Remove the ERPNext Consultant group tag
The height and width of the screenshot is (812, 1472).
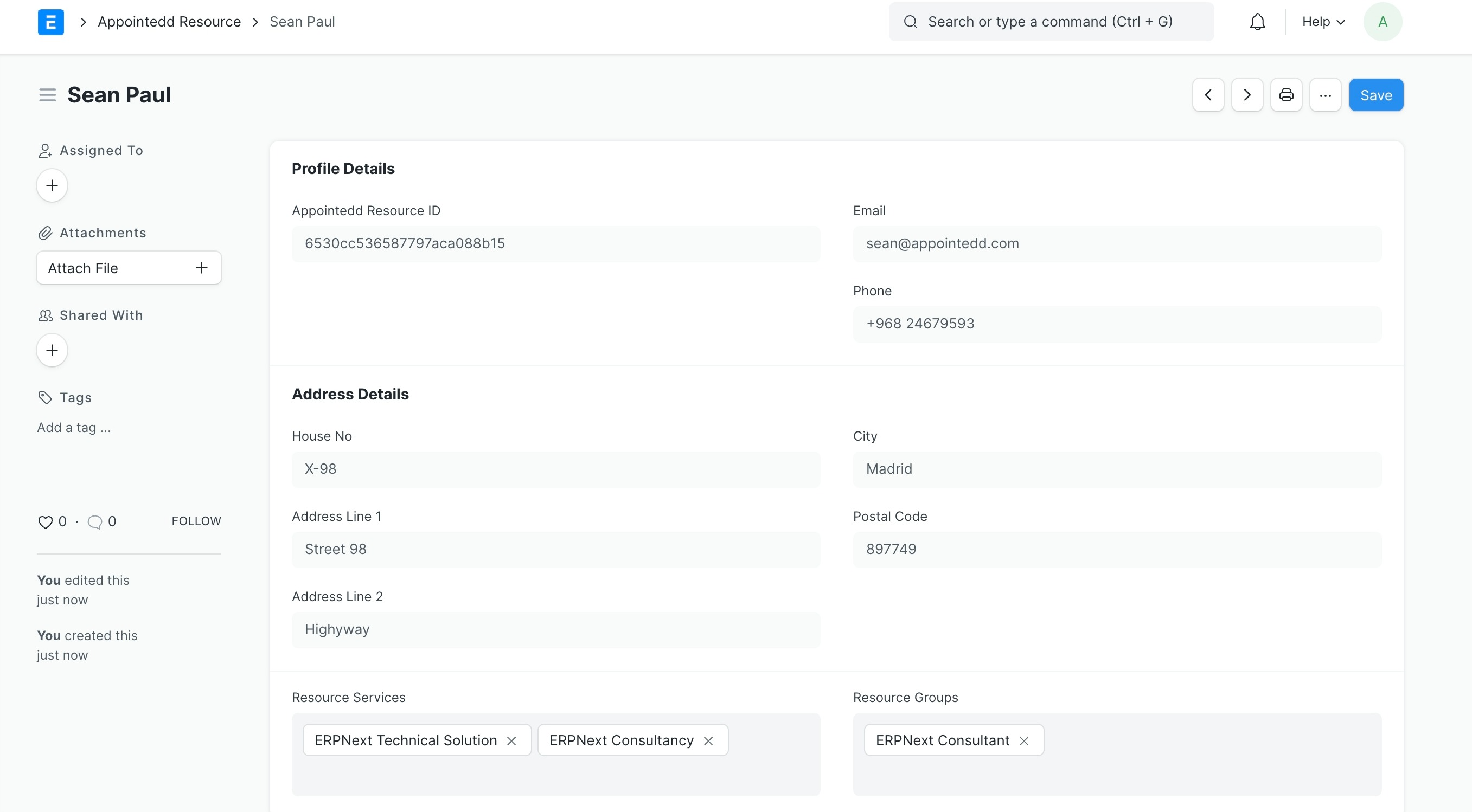pyautogui.click(x=1024, y=740)
